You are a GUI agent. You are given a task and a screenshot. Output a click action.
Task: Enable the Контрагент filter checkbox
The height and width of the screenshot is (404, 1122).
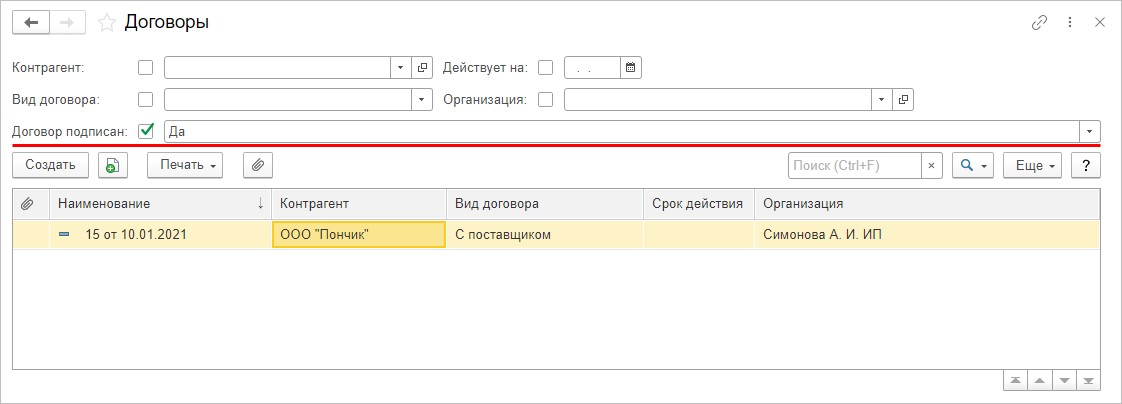[x=146, y=67]
